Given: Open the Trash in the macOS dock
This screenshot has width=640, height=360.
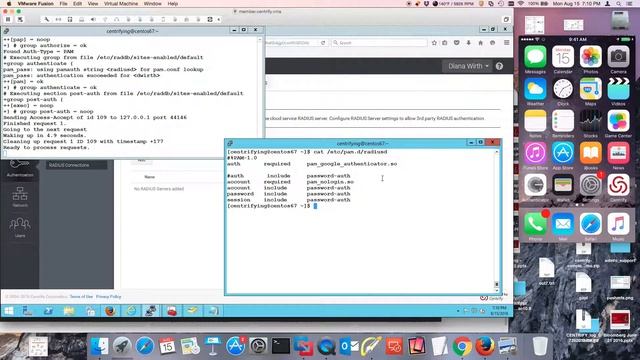Looking at the screenshot, I should (540, 346).
